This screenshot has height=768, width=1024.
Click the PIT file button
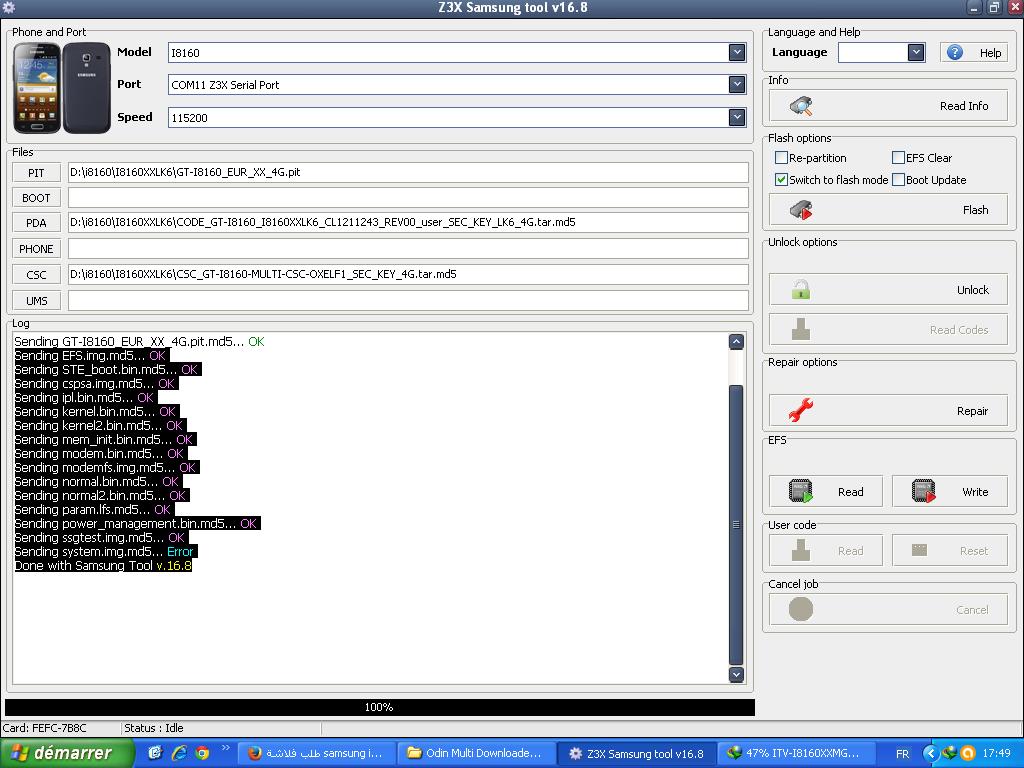37,172
